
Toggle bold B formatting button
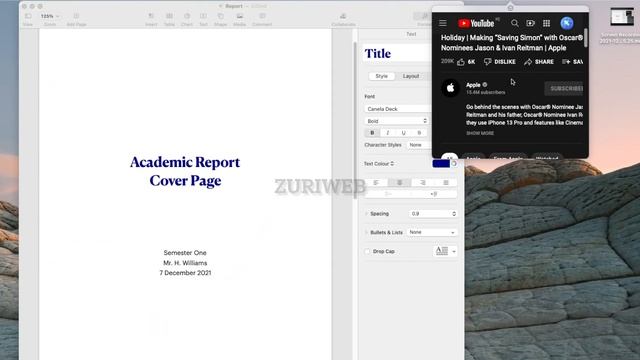[372, 133]
